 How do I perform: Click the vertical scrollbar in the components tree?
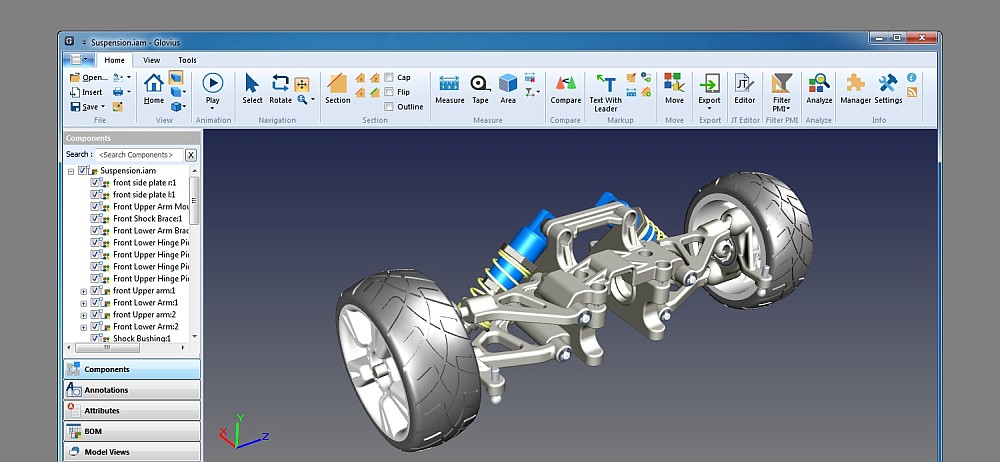click(x=194, y=200)
